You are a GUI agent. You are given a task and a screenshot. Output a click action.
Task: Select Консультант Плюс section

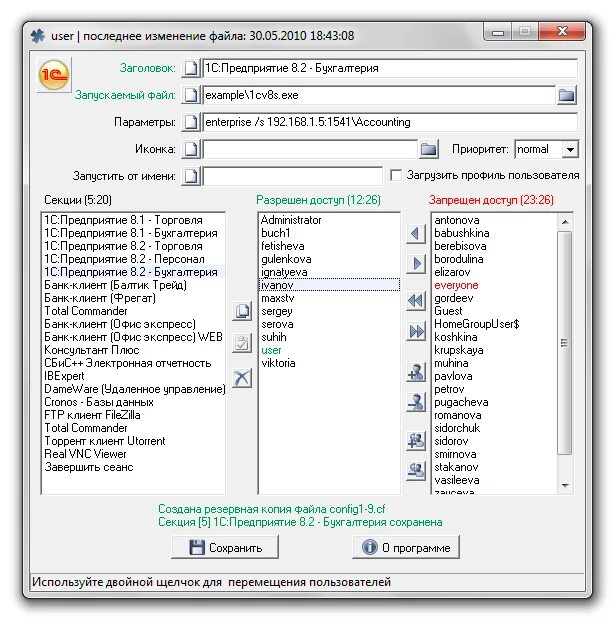[134, 350]
